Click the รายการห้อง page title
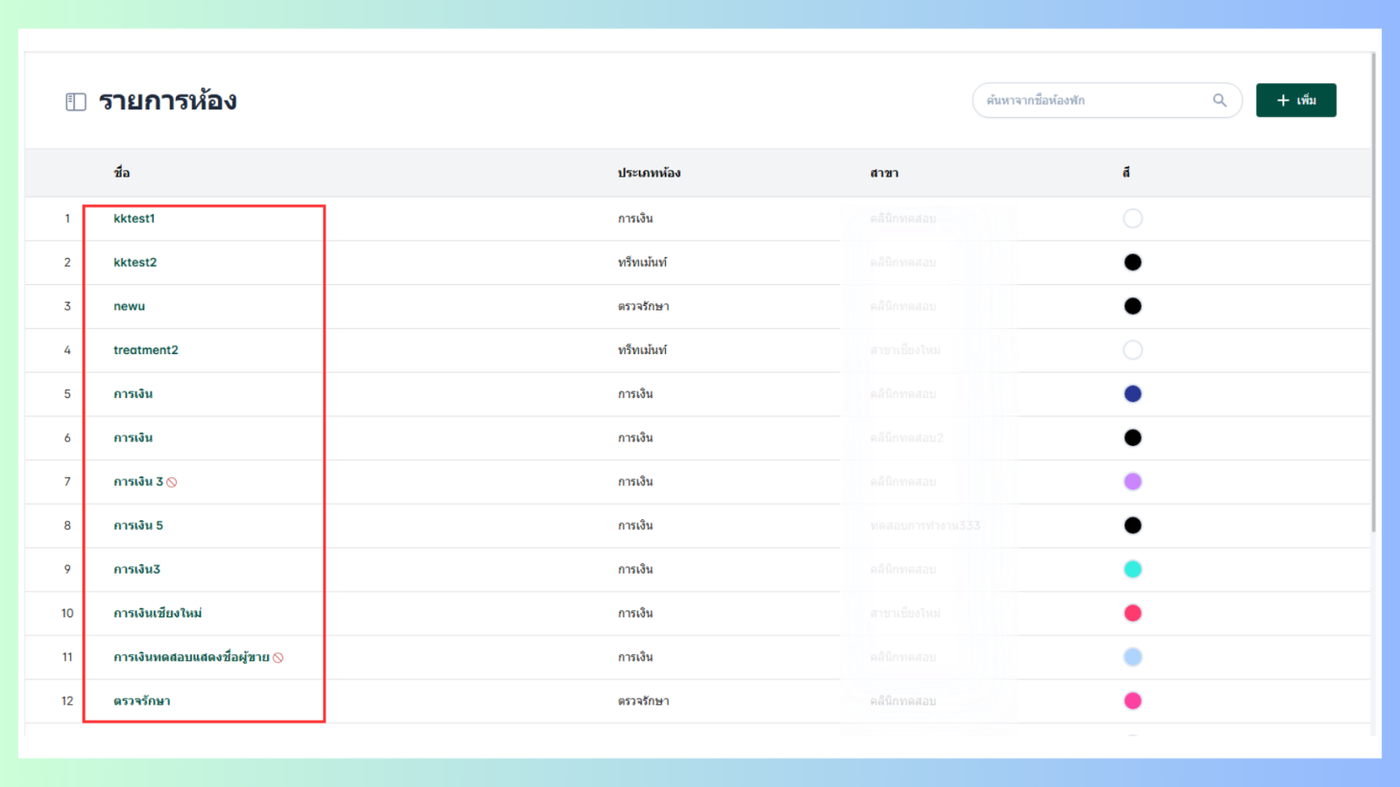 tap(167, 101)
